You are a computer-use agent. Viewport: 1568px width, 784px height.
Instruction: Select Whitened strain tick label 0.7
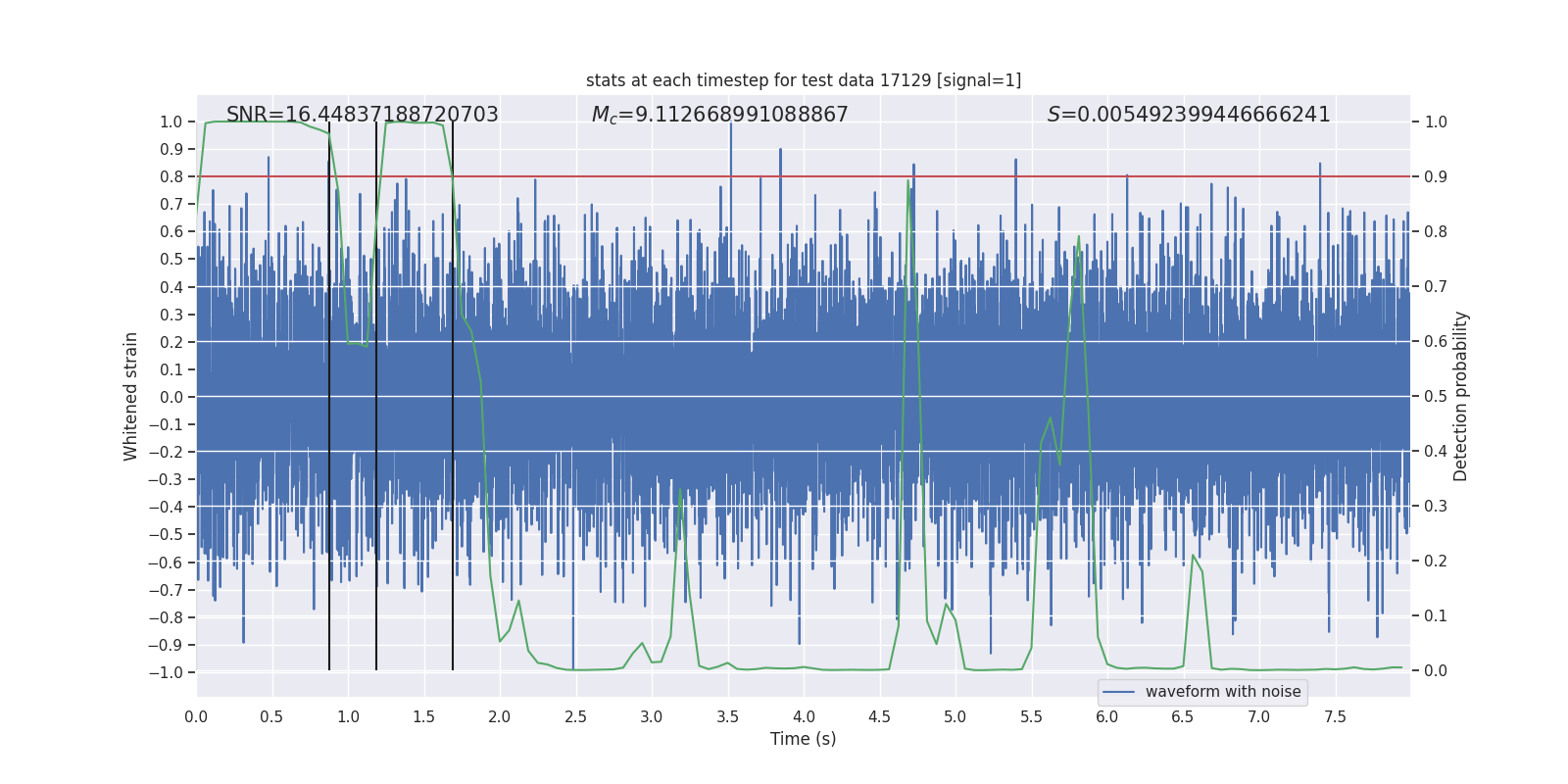click(171, 204)
